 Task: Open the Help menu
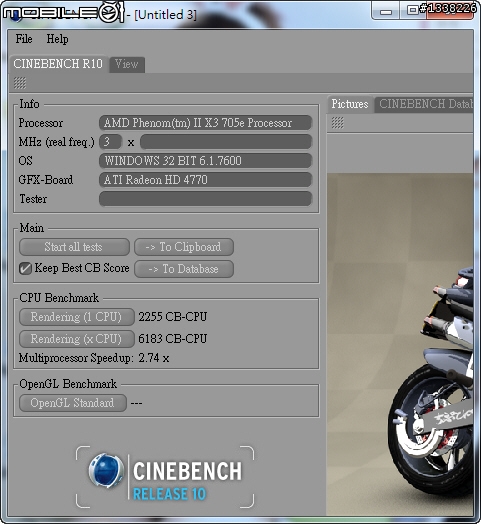57,39
